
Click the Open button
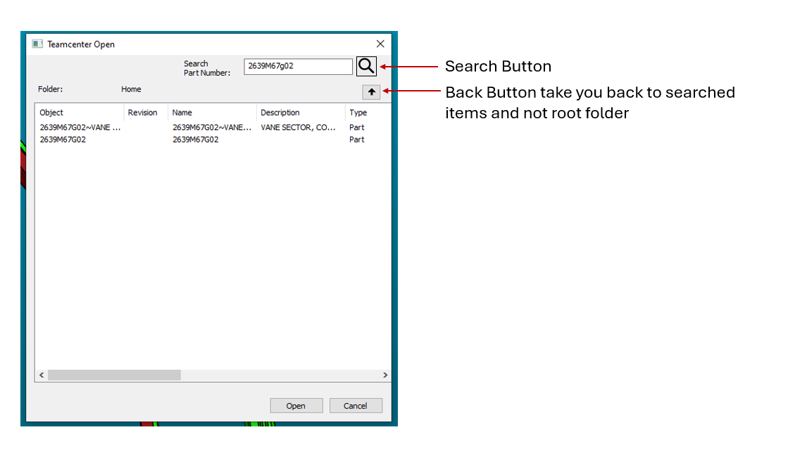(x=296, y=406)
